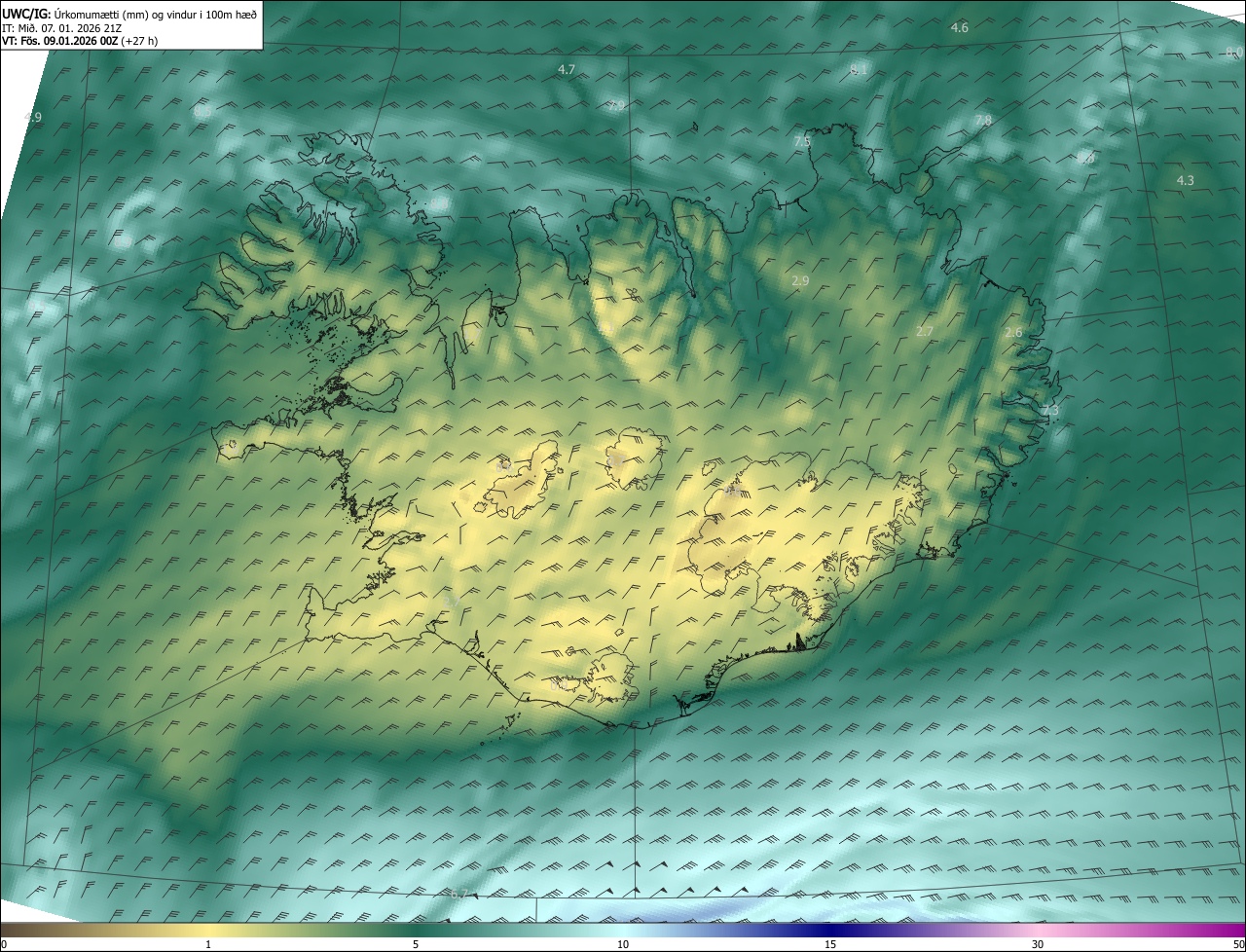Click the 15 label on the color scale
The width and height of the screenshot is (1246, 952).
830,944
